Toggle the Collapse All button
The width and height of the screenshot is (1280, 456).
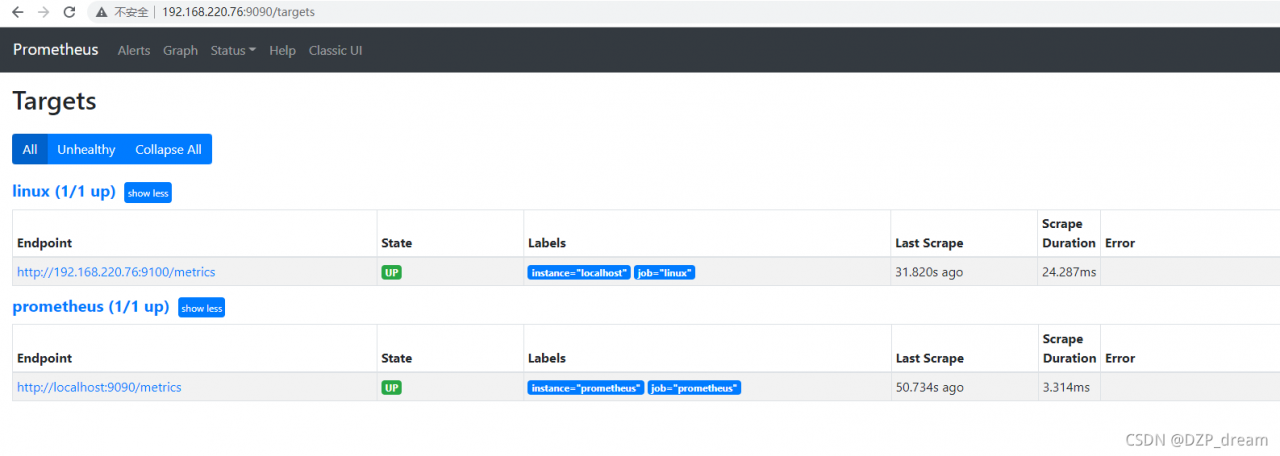[x=168, y=149]
